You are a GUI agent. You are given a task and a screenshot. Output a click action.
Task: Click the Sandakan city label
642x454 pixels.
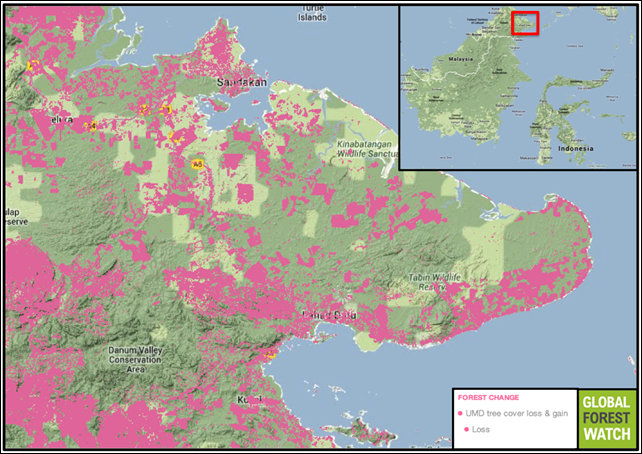coord(242,82)
